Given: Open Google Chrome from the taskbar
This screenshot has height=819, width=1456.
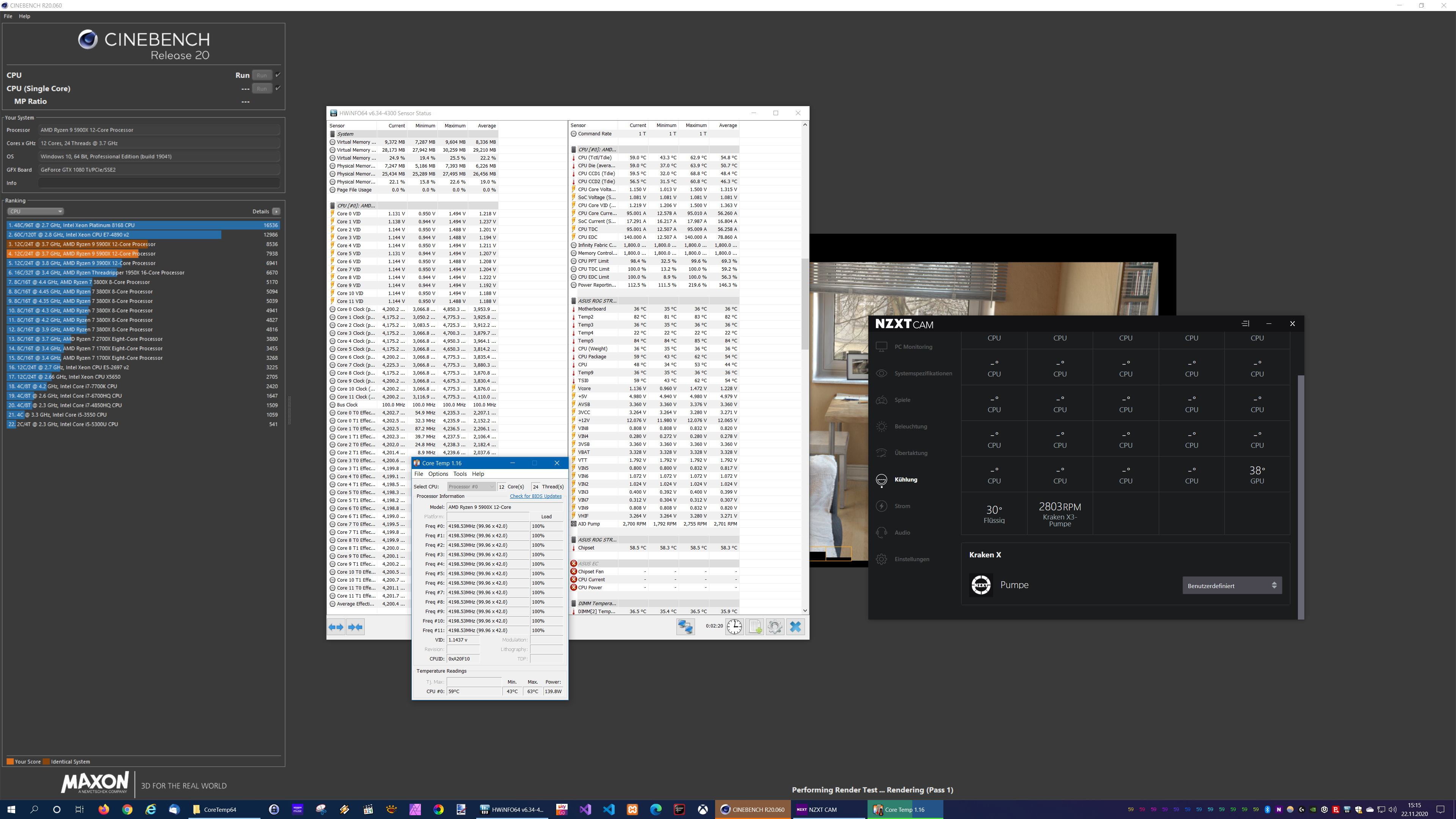Looking at the screenshot, I should click(x=127, y=810).
